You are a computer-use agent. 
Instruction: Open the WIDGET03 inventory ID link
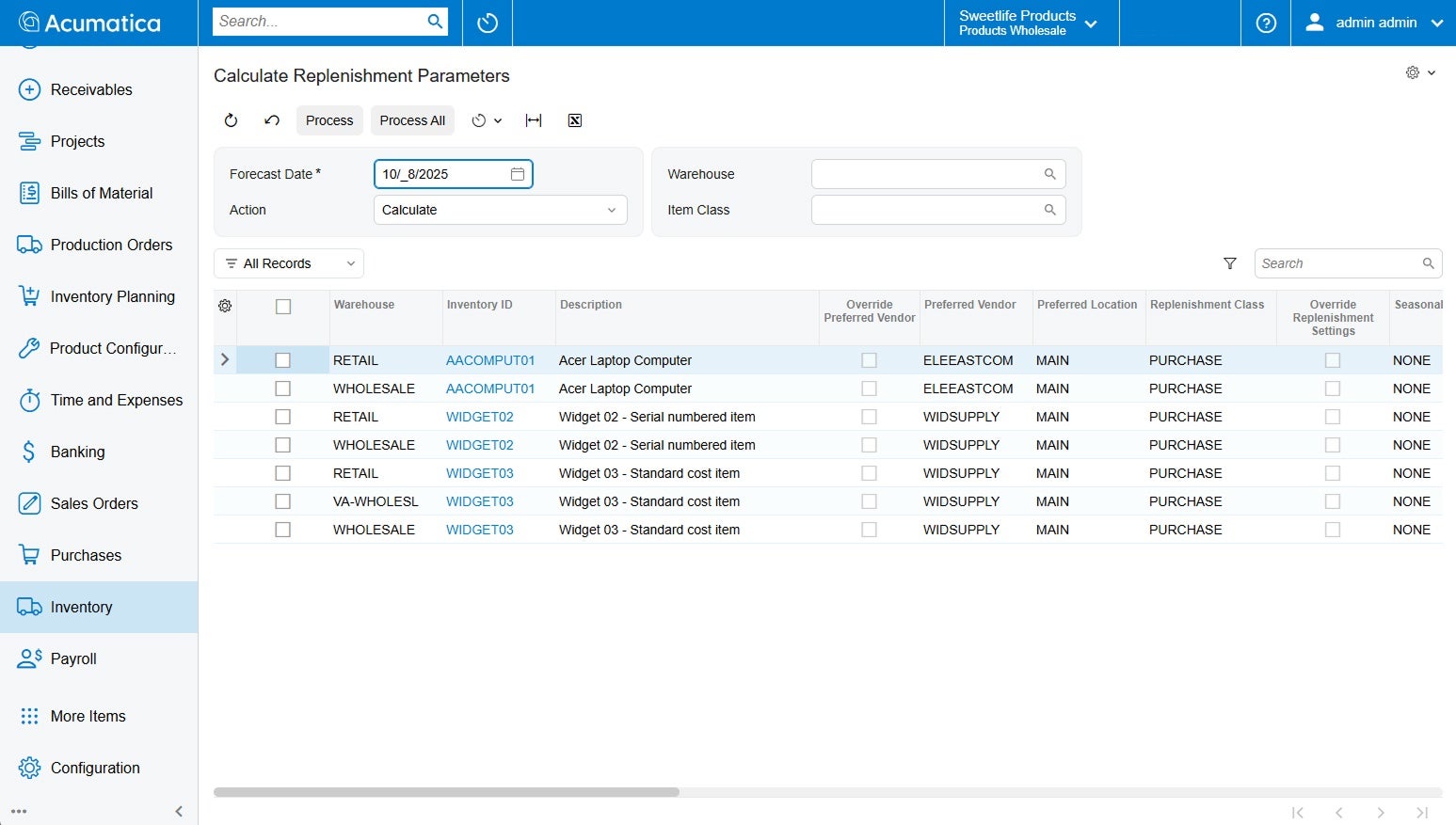[479, 473]
